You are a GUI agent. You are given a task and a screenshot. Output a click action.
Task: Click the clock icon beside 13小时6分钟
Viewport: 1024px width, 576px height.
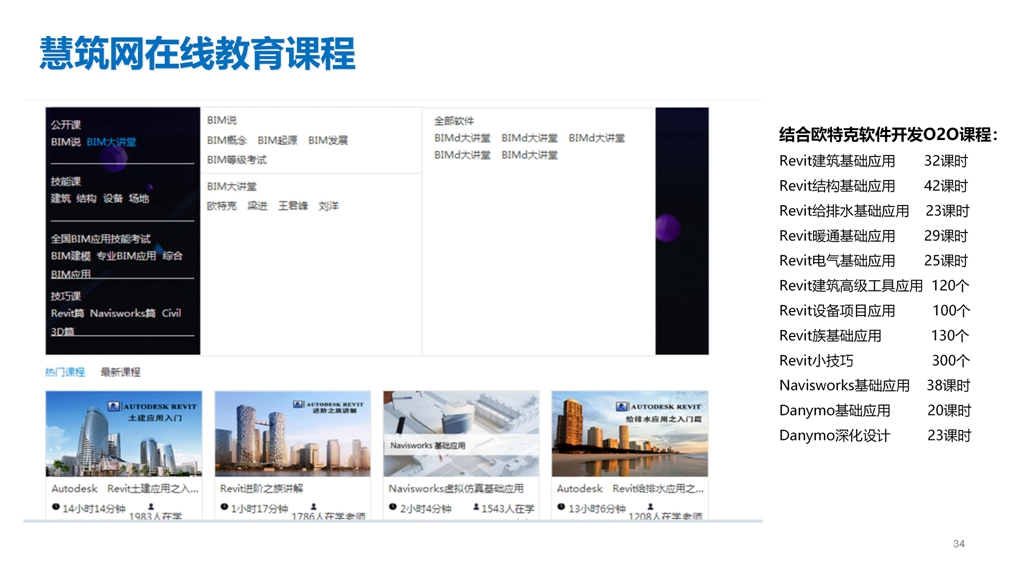561,507
